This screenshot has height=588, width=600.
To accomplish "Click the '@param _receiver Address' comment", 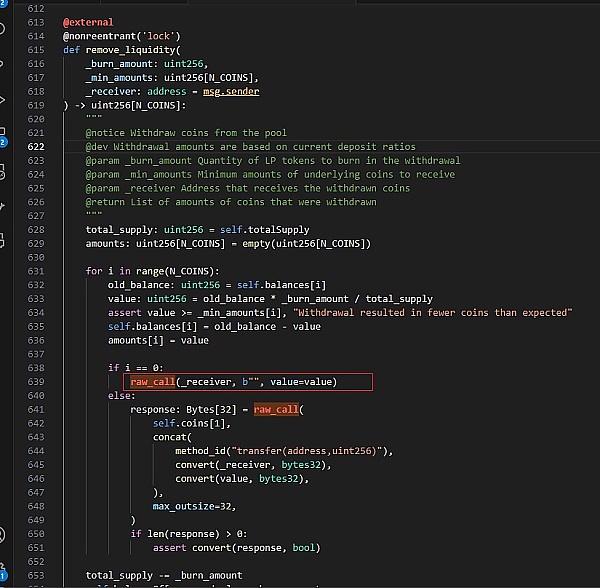I will [248, 188].
